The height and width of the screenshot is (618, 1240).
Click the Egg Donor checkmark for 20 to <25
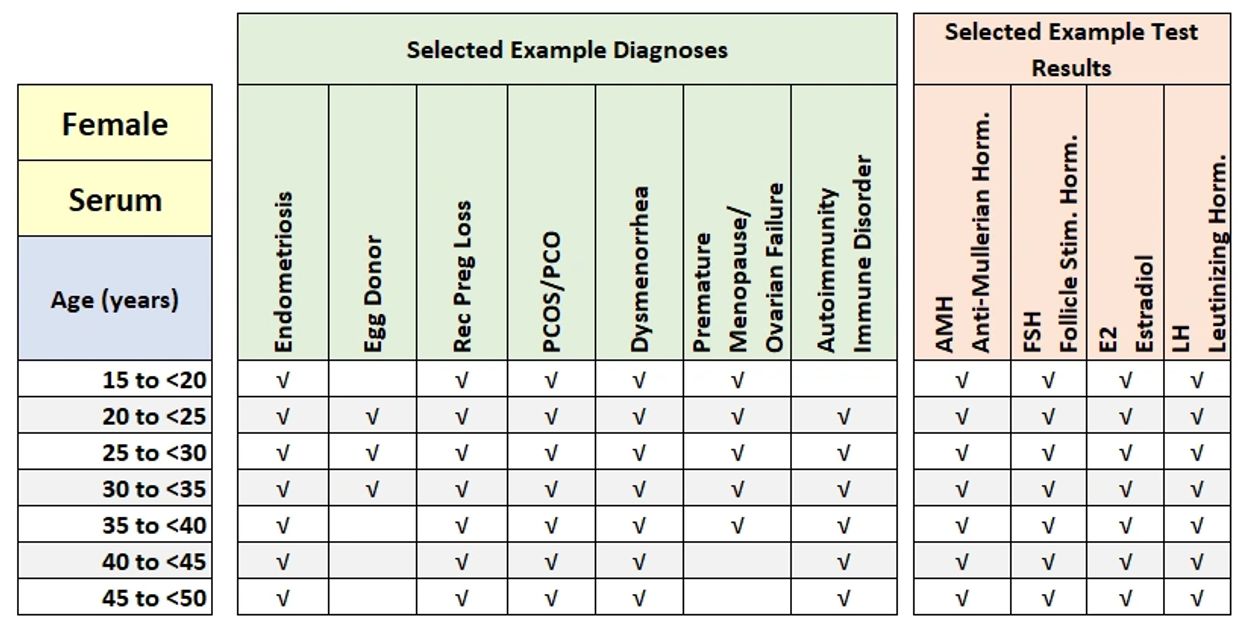point(372,416)
